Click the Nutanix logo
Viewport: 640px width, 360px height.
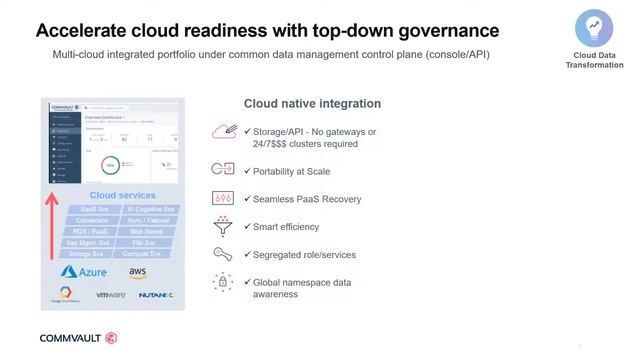pyautogui.click(x=156, y=295)
